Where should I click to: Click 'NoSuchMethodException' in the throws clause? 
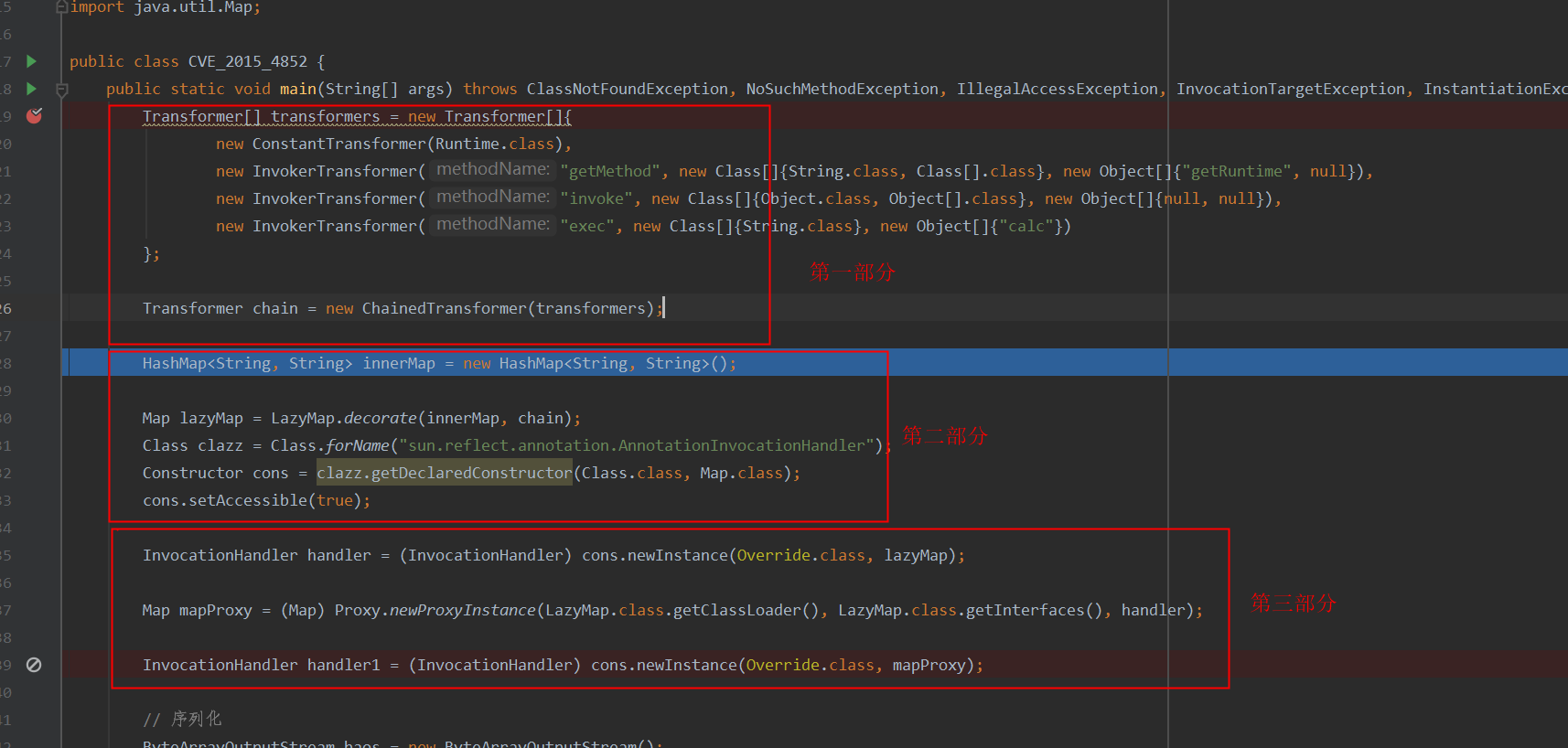coord(843,89)
